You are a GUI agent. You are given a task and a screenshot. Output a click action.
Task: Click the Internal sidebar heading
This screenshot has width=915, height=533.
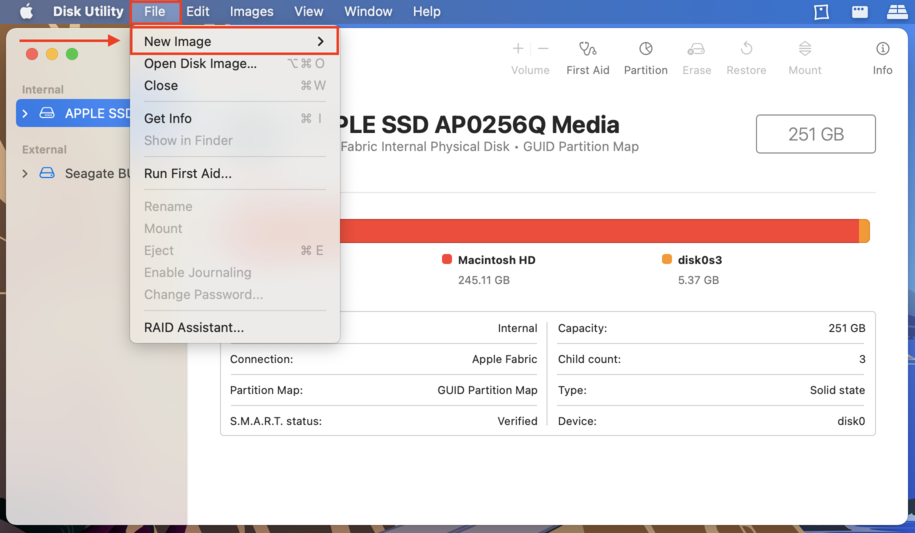coord(43,89)
